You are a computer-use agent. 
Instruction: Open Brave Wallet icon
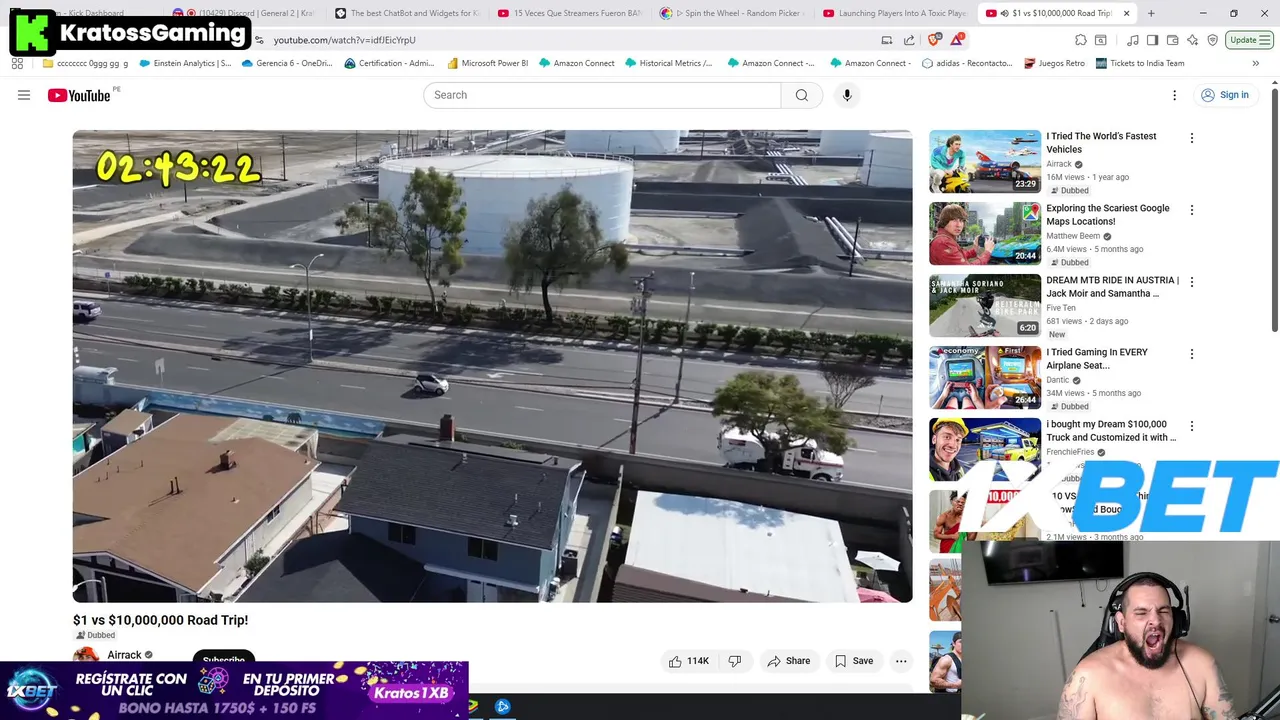point(1172,40)
